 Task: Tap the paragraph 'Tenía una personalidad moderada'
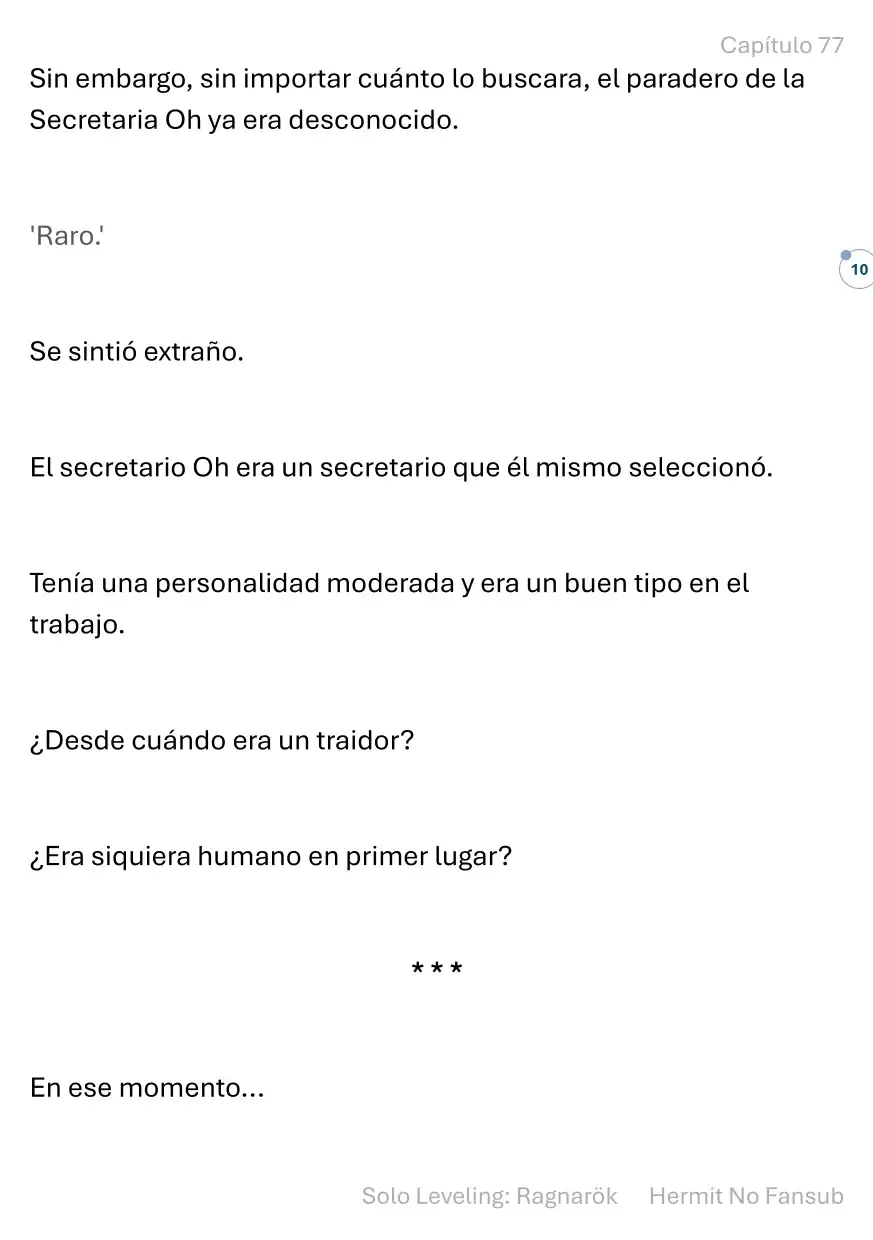pos(389,604)
